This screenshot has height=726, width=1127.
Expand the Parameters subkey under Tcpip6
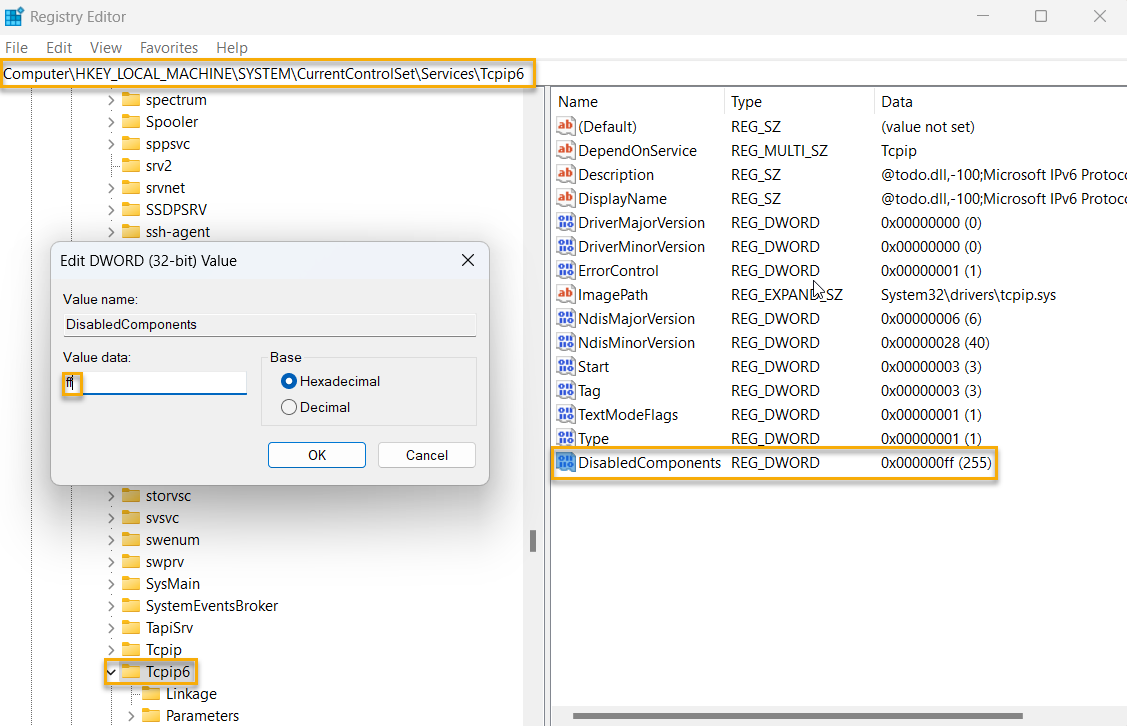(x=130, y=715)
